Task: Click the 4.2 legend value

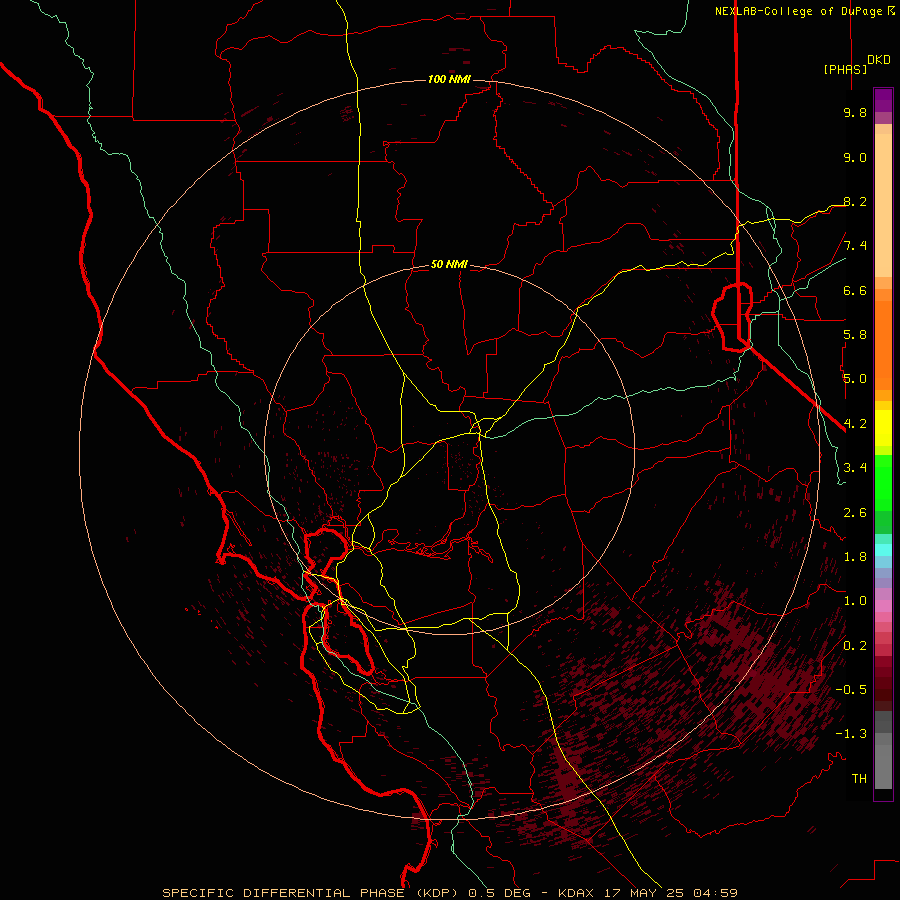Action: click(855, 424)
